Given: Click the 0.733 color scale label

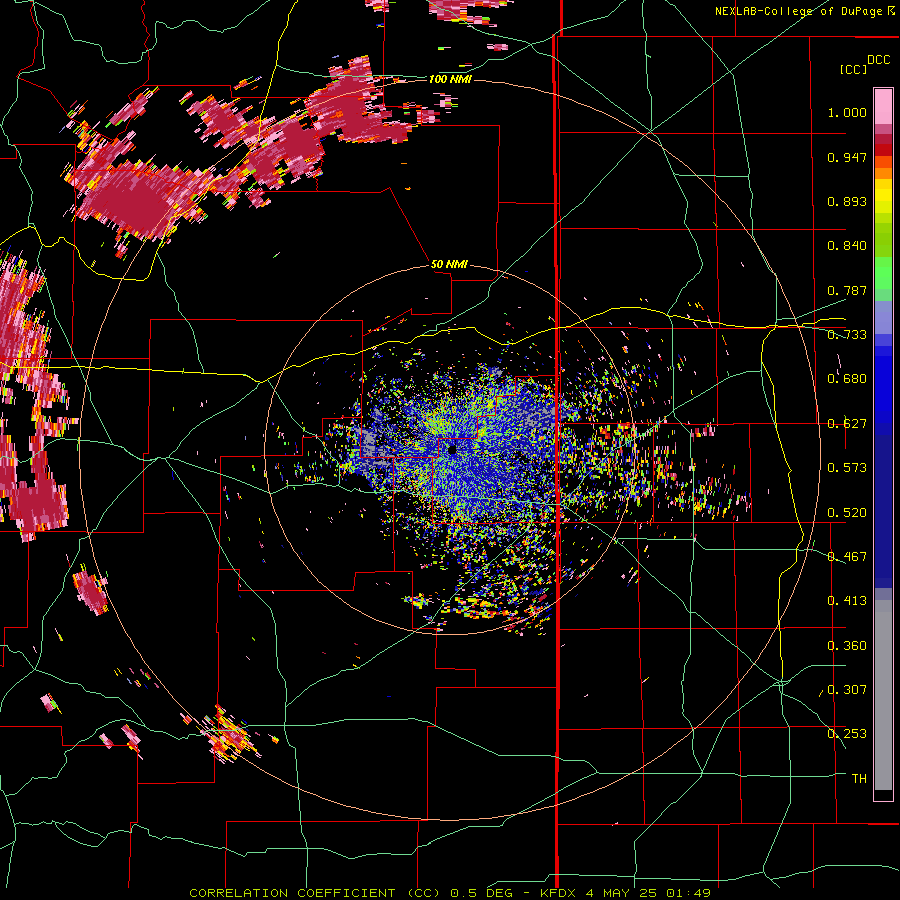Looking at the screenshot, I should point(847,335).
